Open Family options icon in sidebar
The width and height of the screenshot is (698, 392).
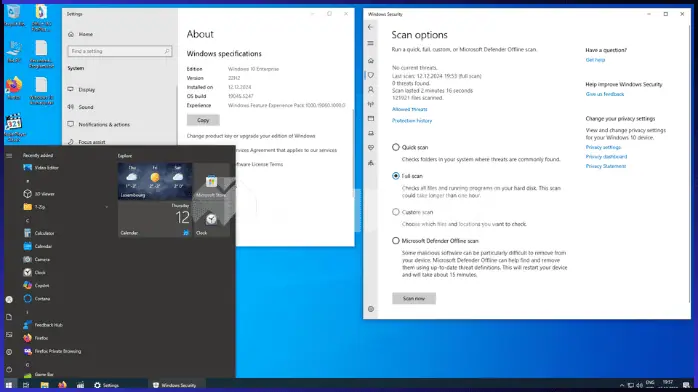371,163
